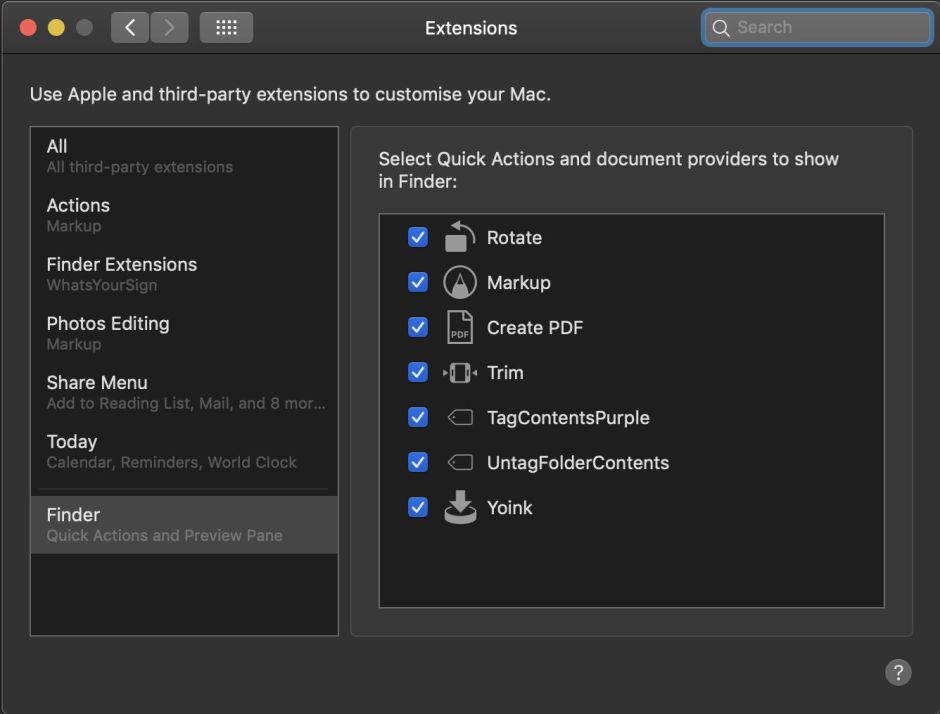The width and height of the screenshot is (940, 714).
Task: Click the Yoink download tray icon
Action: pos(459,507)
